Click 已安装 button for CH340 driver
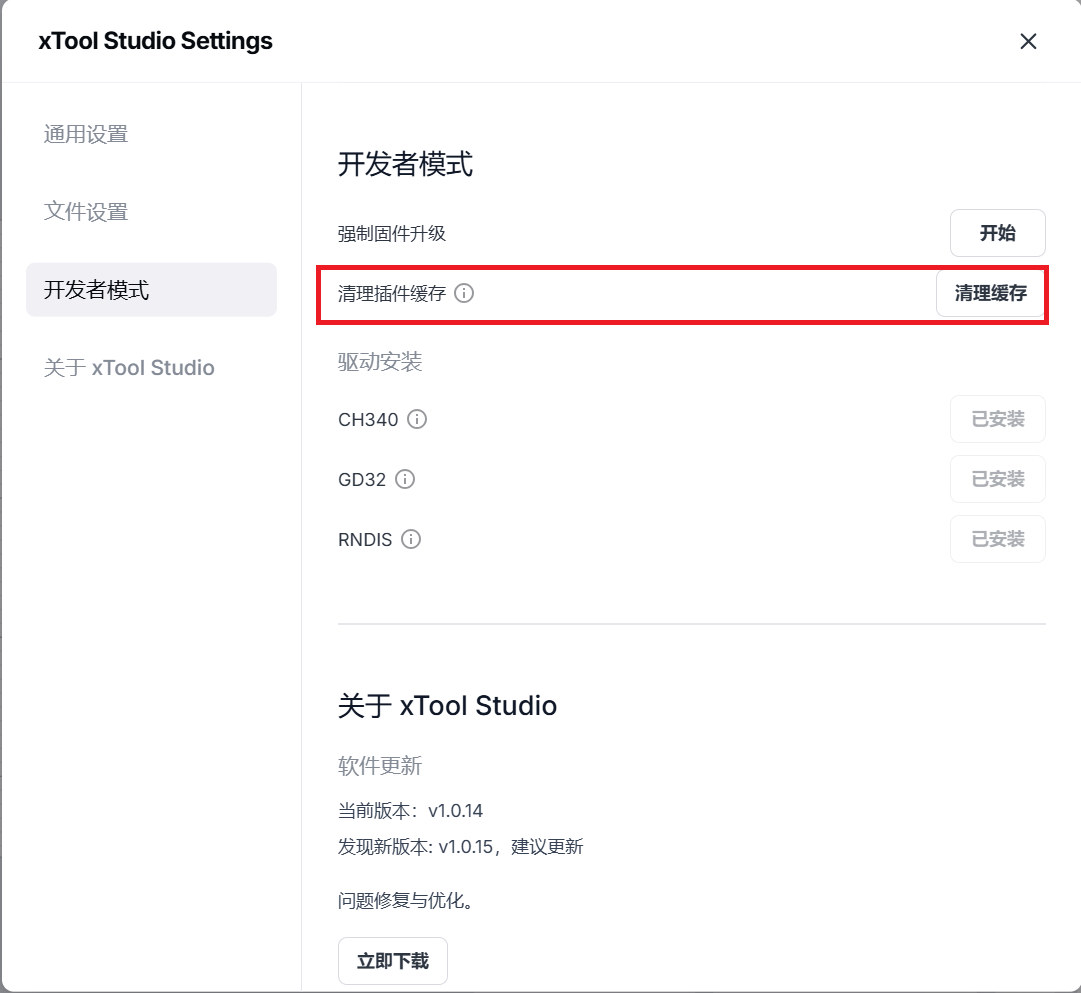1081x993 pixels. pos(997,419)
